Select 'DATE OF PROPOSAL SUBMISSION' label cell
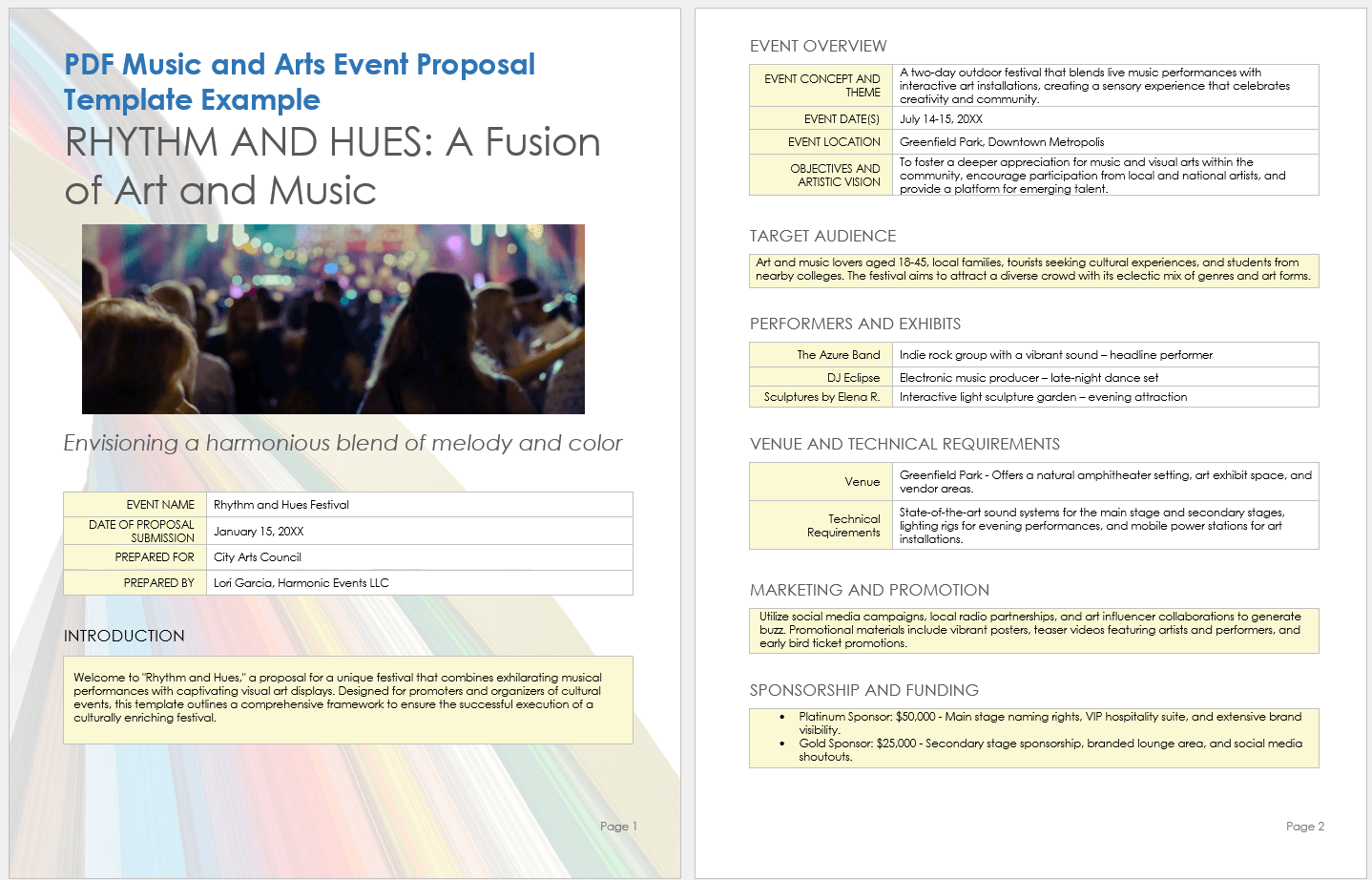1372x880 pixels. pos(135,531)
